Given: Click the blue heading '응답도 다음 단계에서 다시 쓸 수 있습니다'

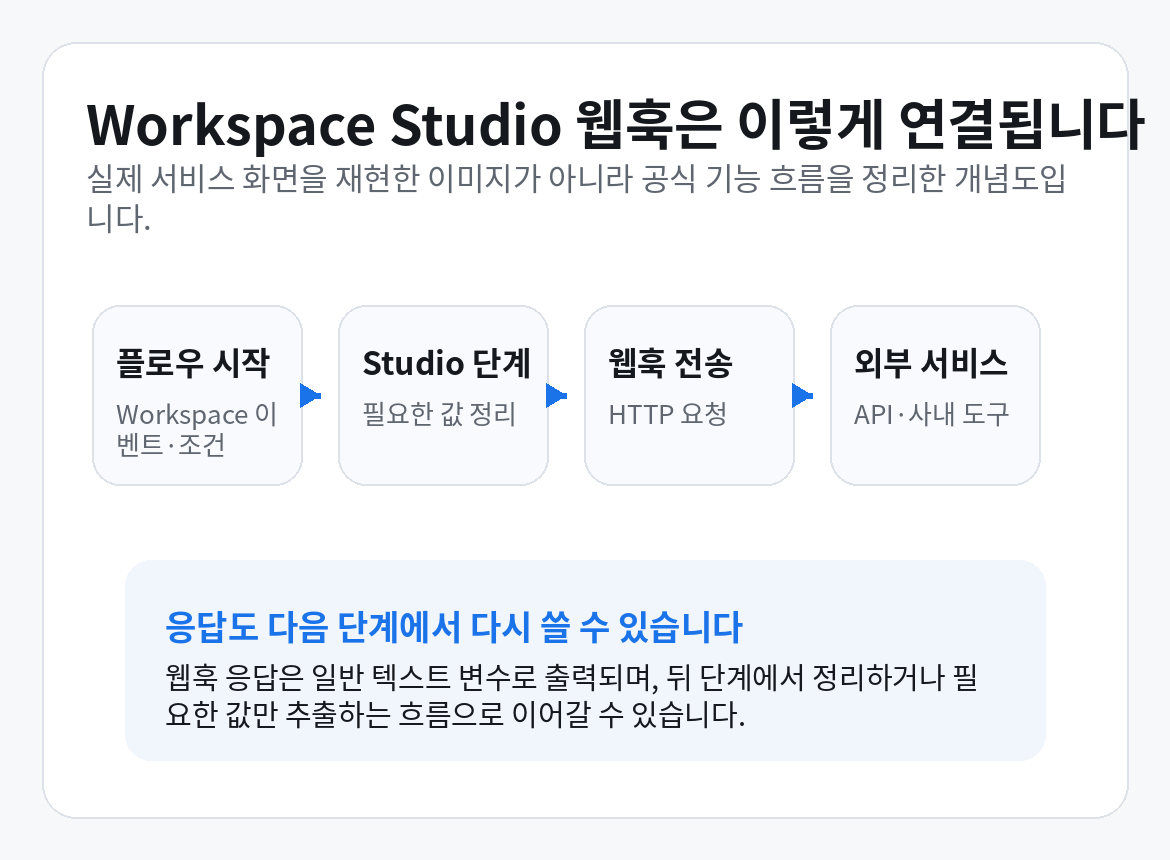Looking at the screenshot, I should (x=454, y=627).
